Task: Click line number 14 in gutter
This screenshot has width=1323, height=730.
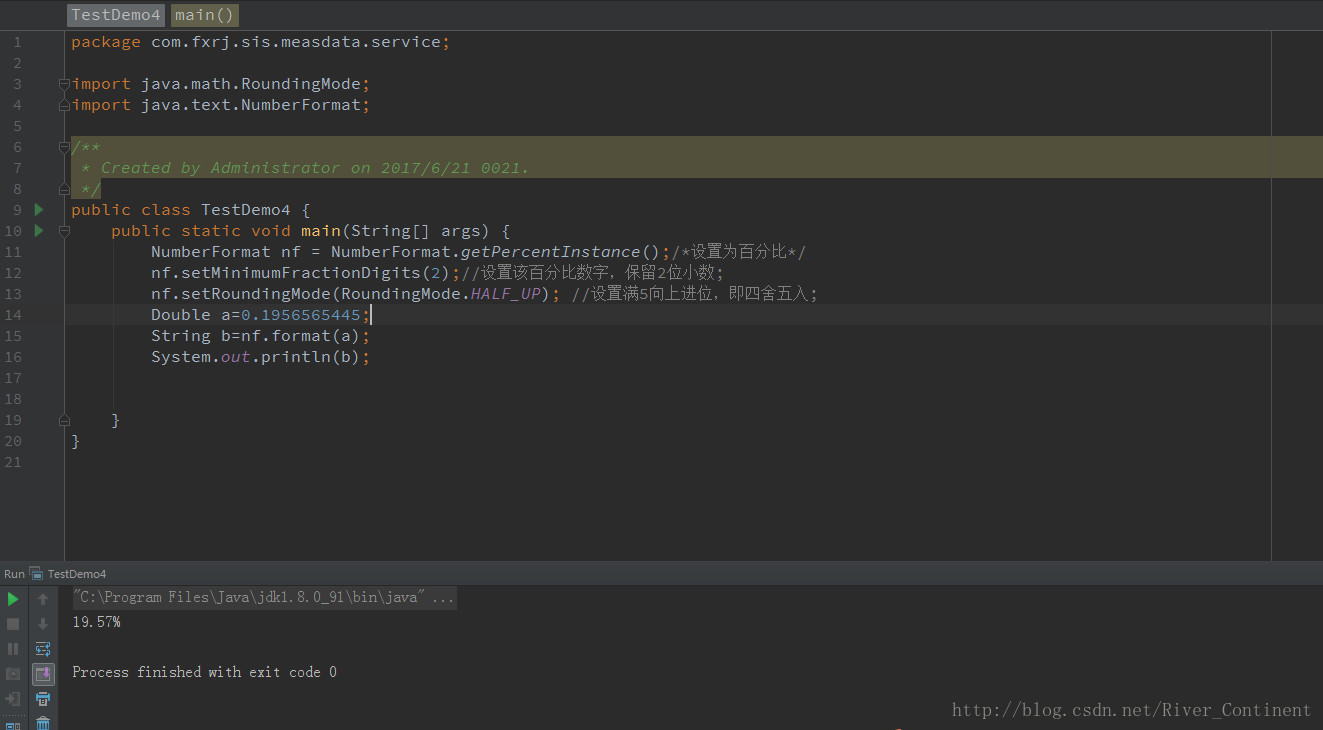Action: (x=13, y=315)
